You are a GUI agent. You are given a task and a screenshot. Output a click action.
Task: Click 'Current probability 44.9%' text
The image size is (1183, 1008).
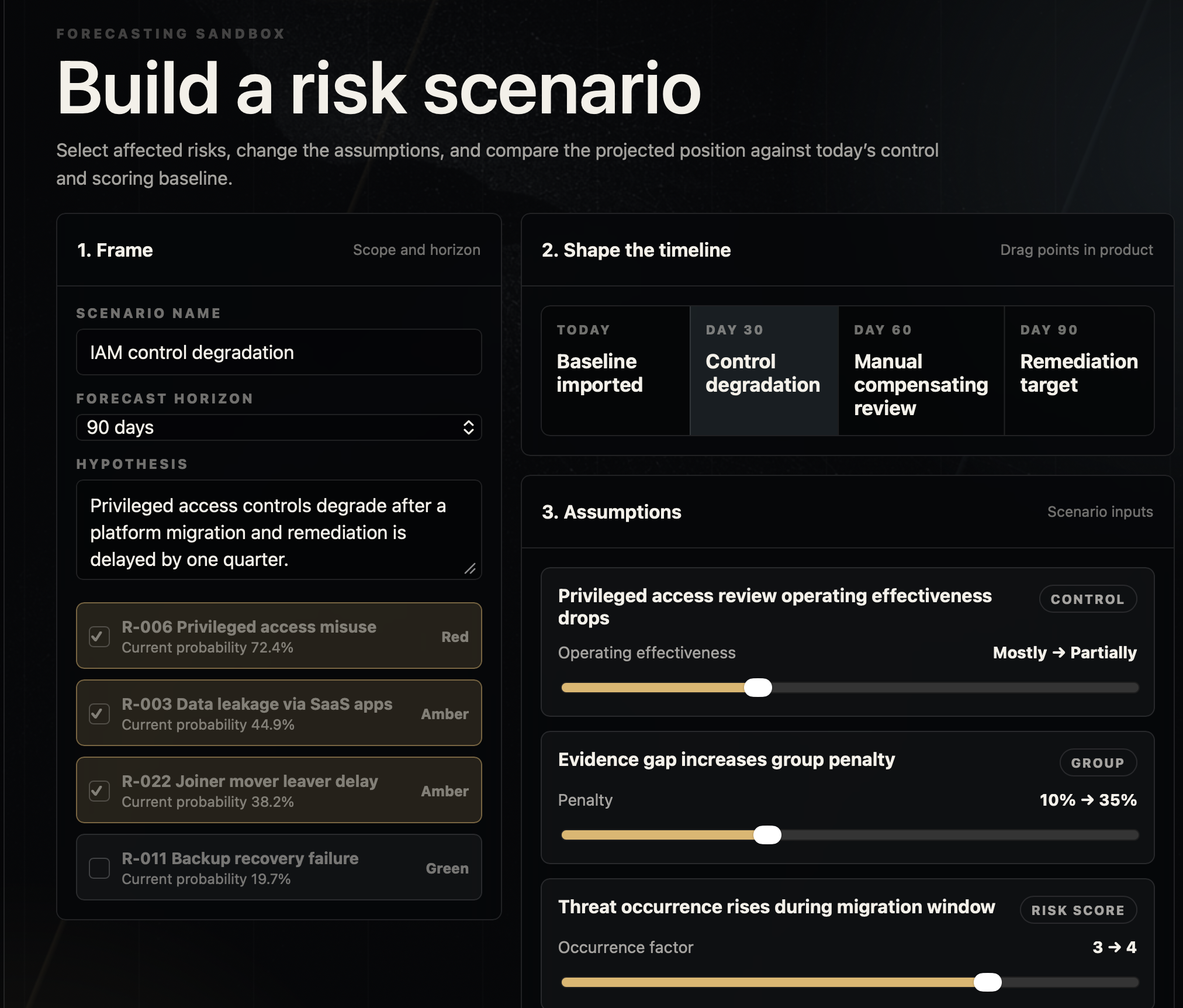(208, 724)
